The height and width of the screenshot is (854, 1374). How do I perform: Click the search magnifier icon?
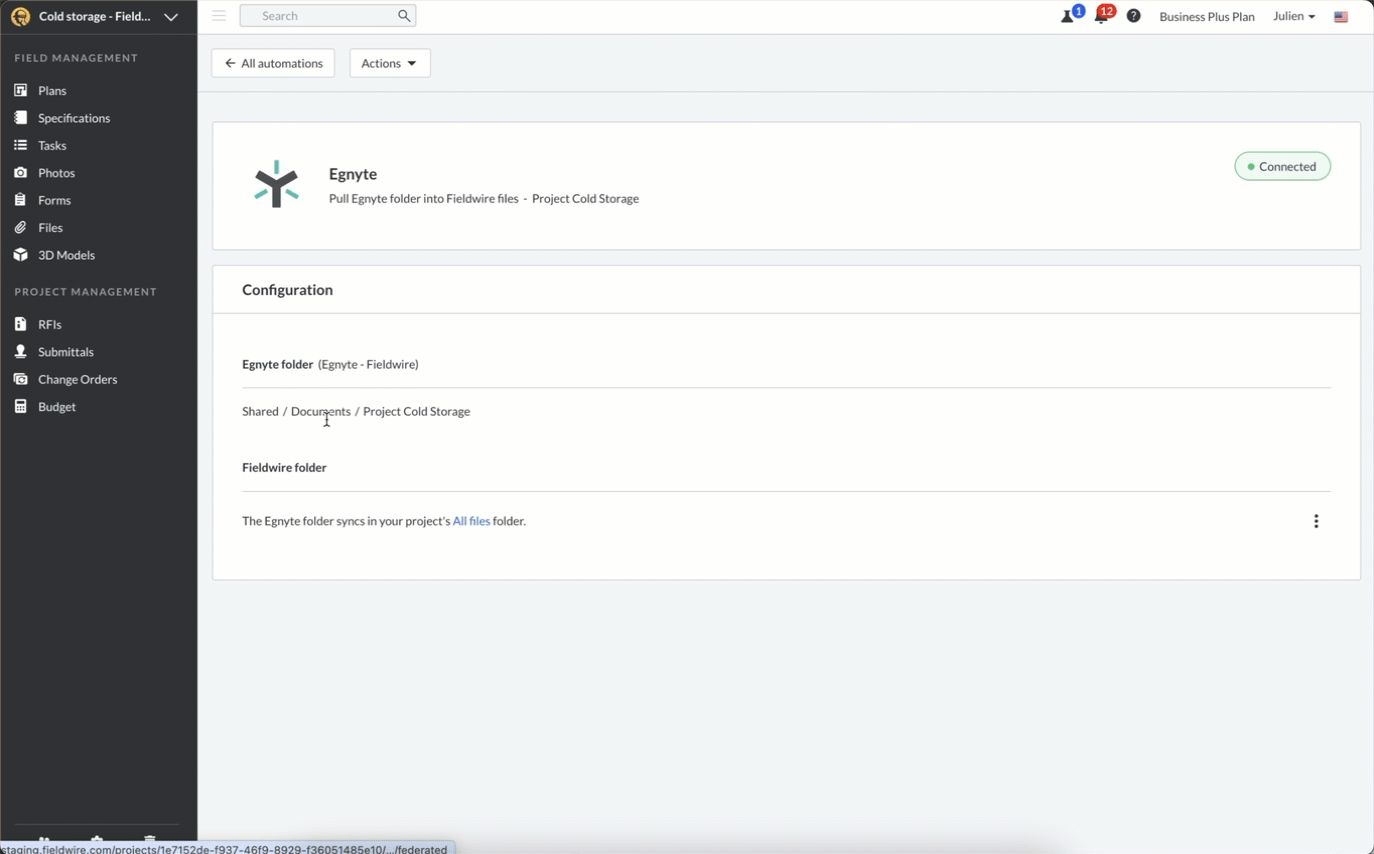click(x=404, y=16)
